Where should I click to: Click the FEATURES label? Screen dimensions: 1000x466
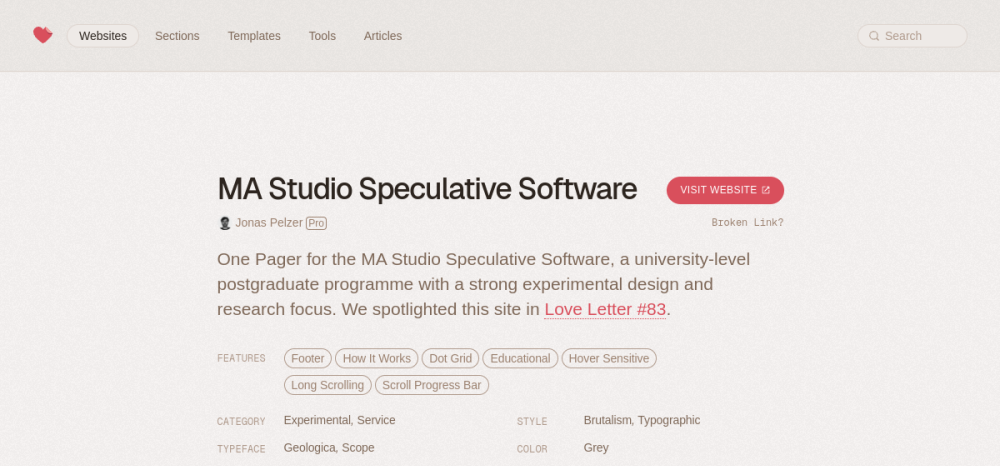pos(241,358)
